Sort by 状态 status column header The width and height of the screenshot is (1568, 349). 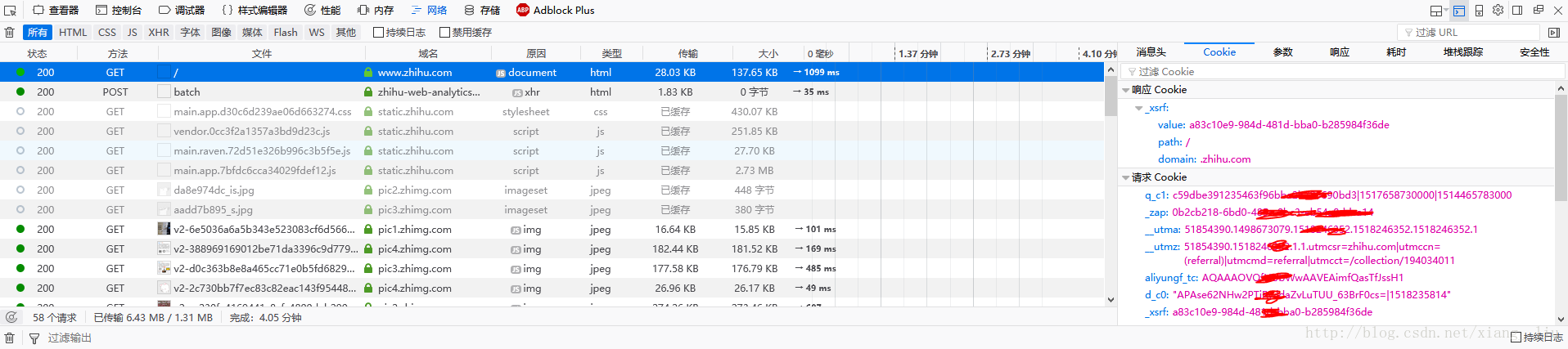pyautogui.click(x=38, y=53)
